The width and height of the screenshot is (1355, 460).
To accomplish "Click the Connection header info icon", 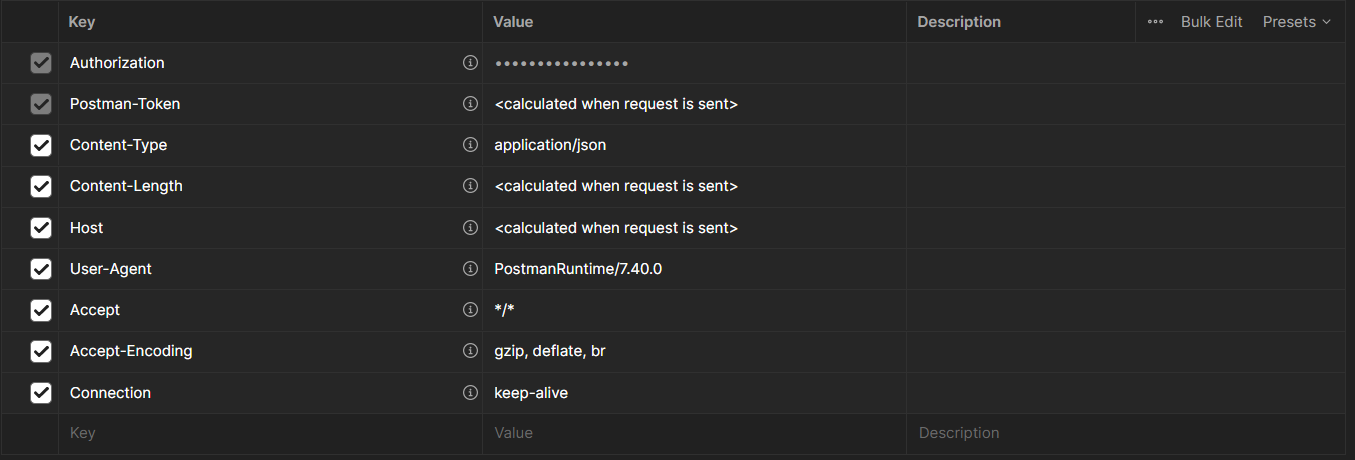I will click(x=470, y=393).
